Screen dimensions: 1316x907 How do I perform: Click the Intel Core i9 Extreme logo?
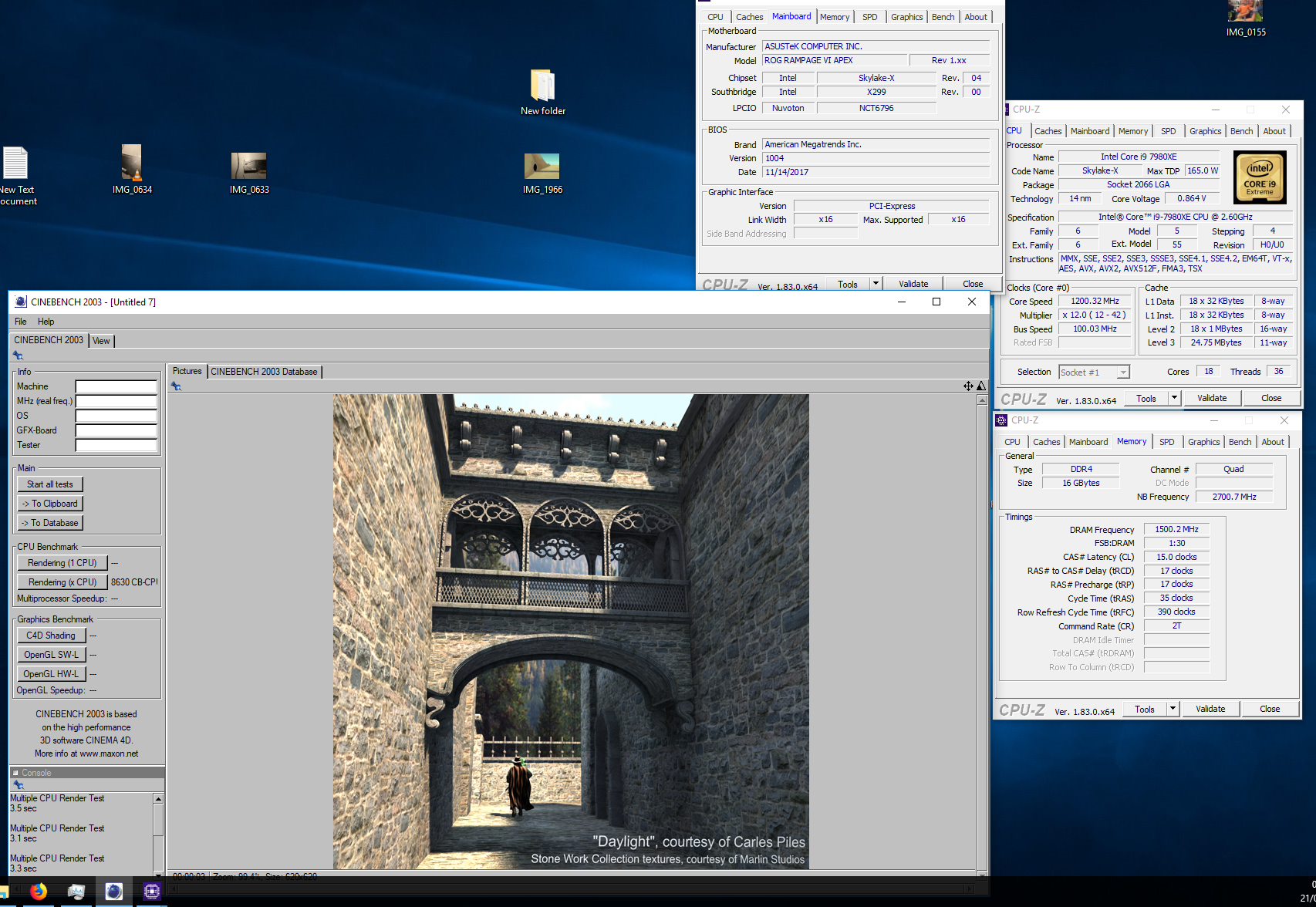(x=1260, y=177)
